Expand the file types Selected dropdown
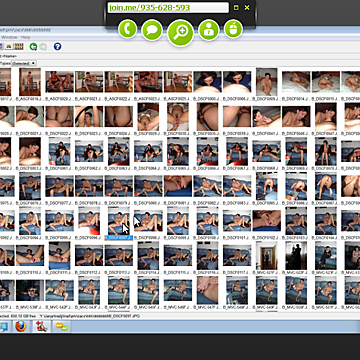The width and height of the screenshot is (360, 360). pyautogui.click(x=24, y=63)
